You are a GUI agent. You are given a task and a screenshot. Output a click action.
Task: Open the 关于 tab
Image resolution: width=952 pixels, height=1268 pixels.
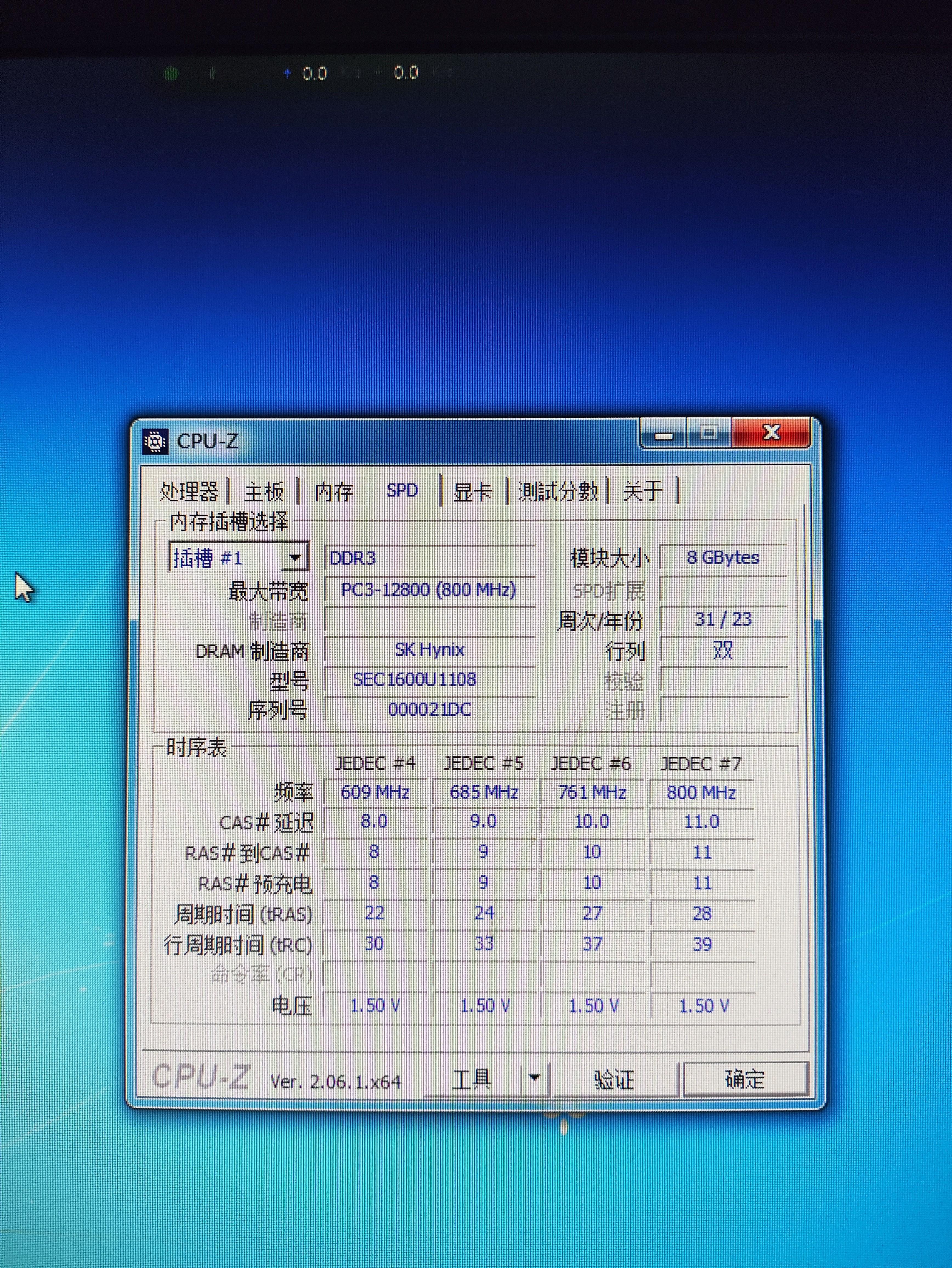click(642, 491)
